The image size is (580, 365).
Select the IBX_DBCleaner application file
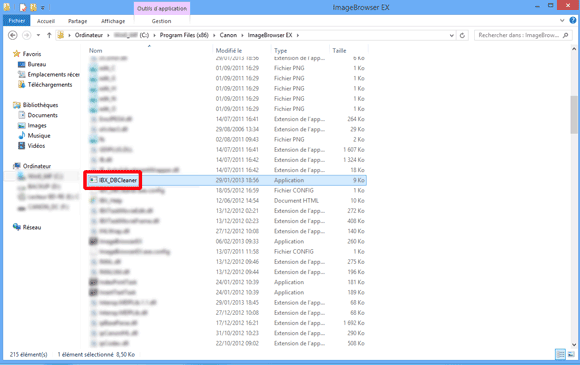[227, 180]
